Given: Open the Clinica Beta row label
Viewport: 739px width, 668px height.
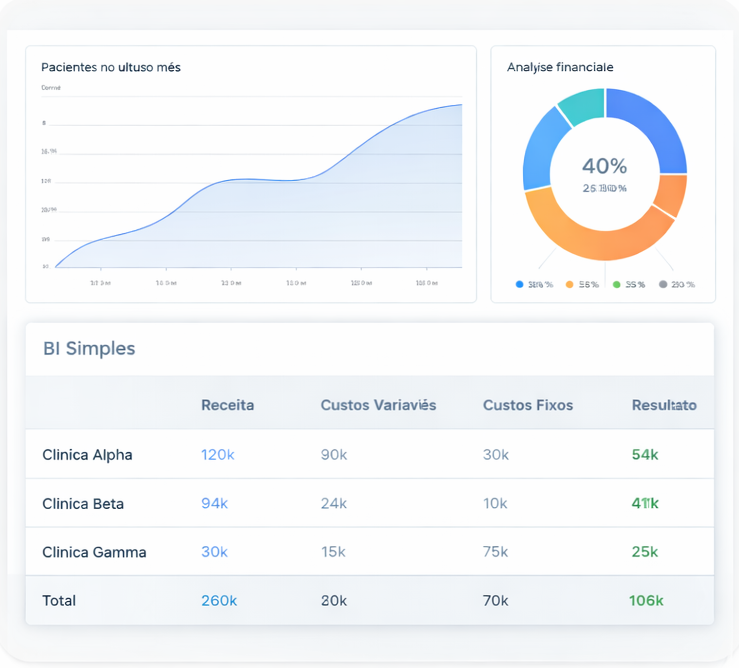Looking at the screenshot, I should [x=83, y=504].
